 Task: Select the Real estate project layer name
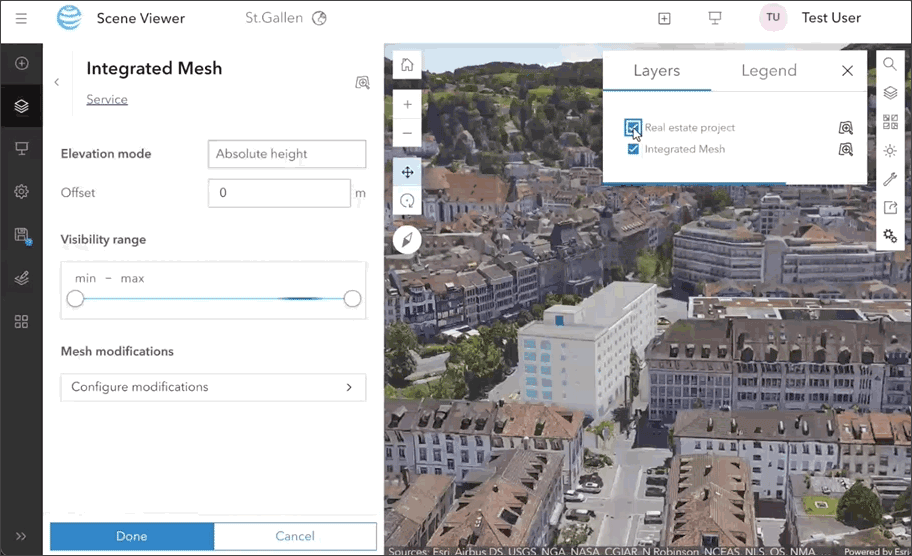(689, 127)
